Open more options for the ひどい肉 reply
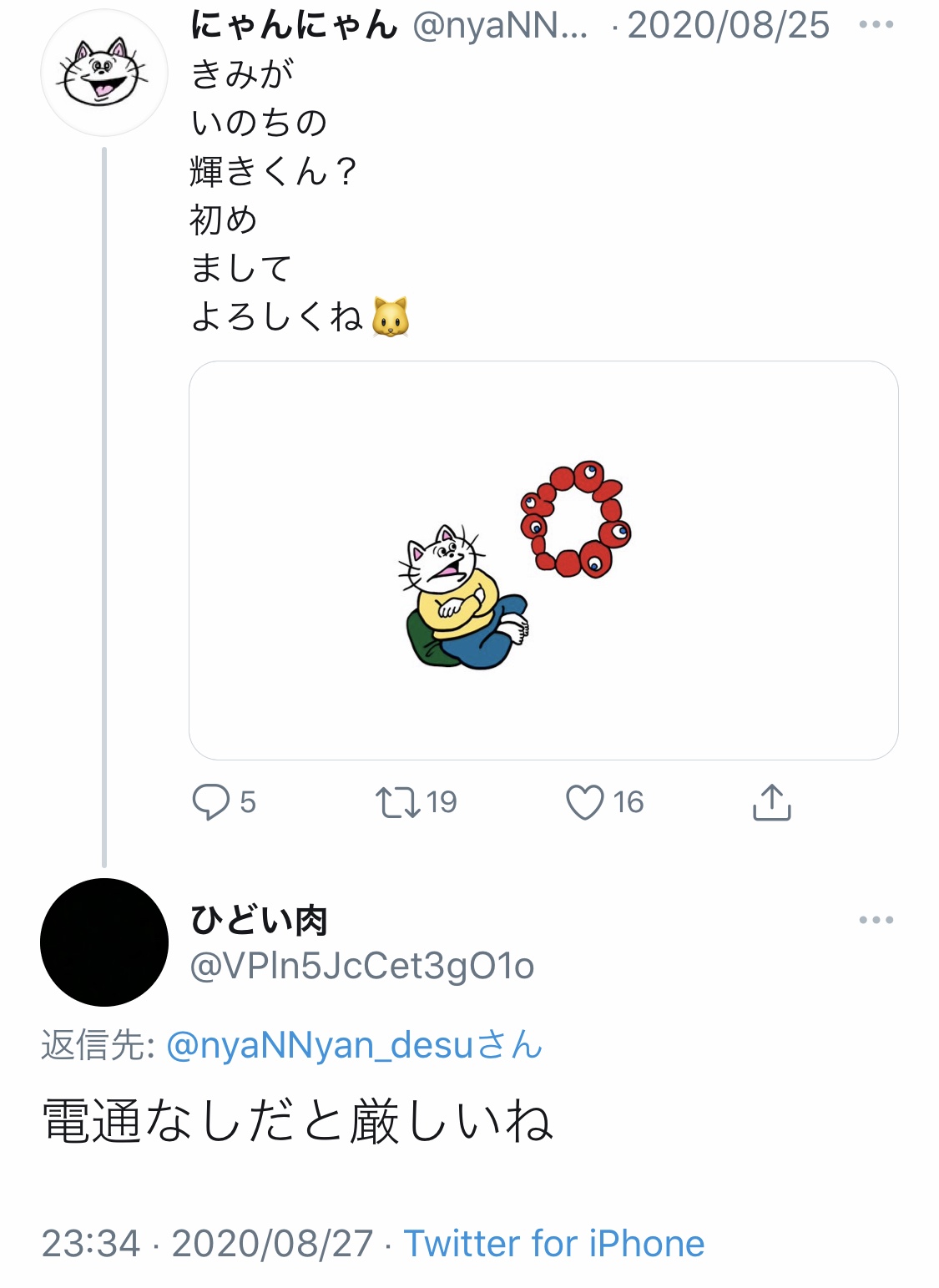Screen dimensions: 939x1288 (876, 920)
